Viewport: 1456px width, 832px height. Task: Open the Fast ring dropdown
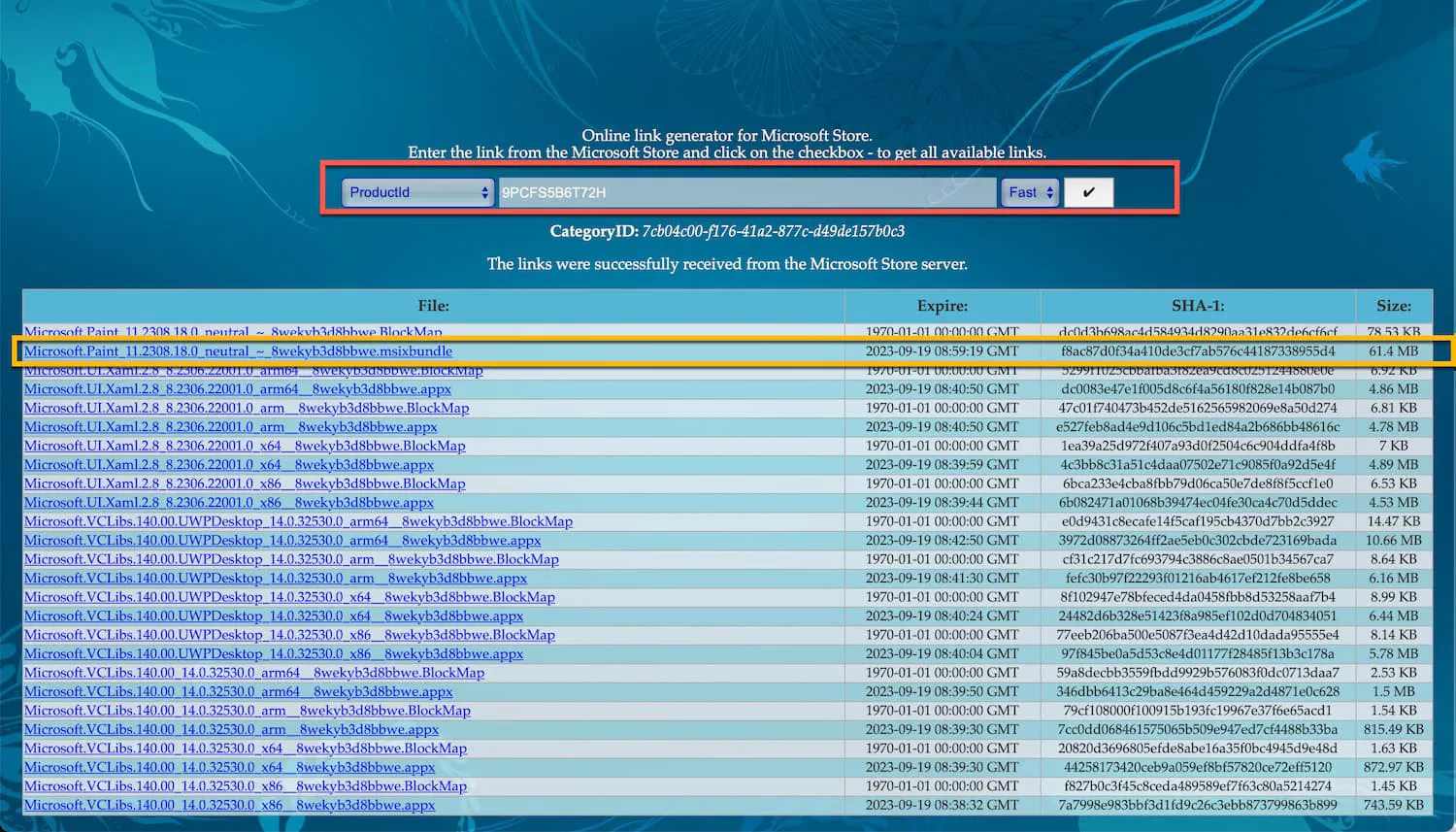coord(1029,192)
